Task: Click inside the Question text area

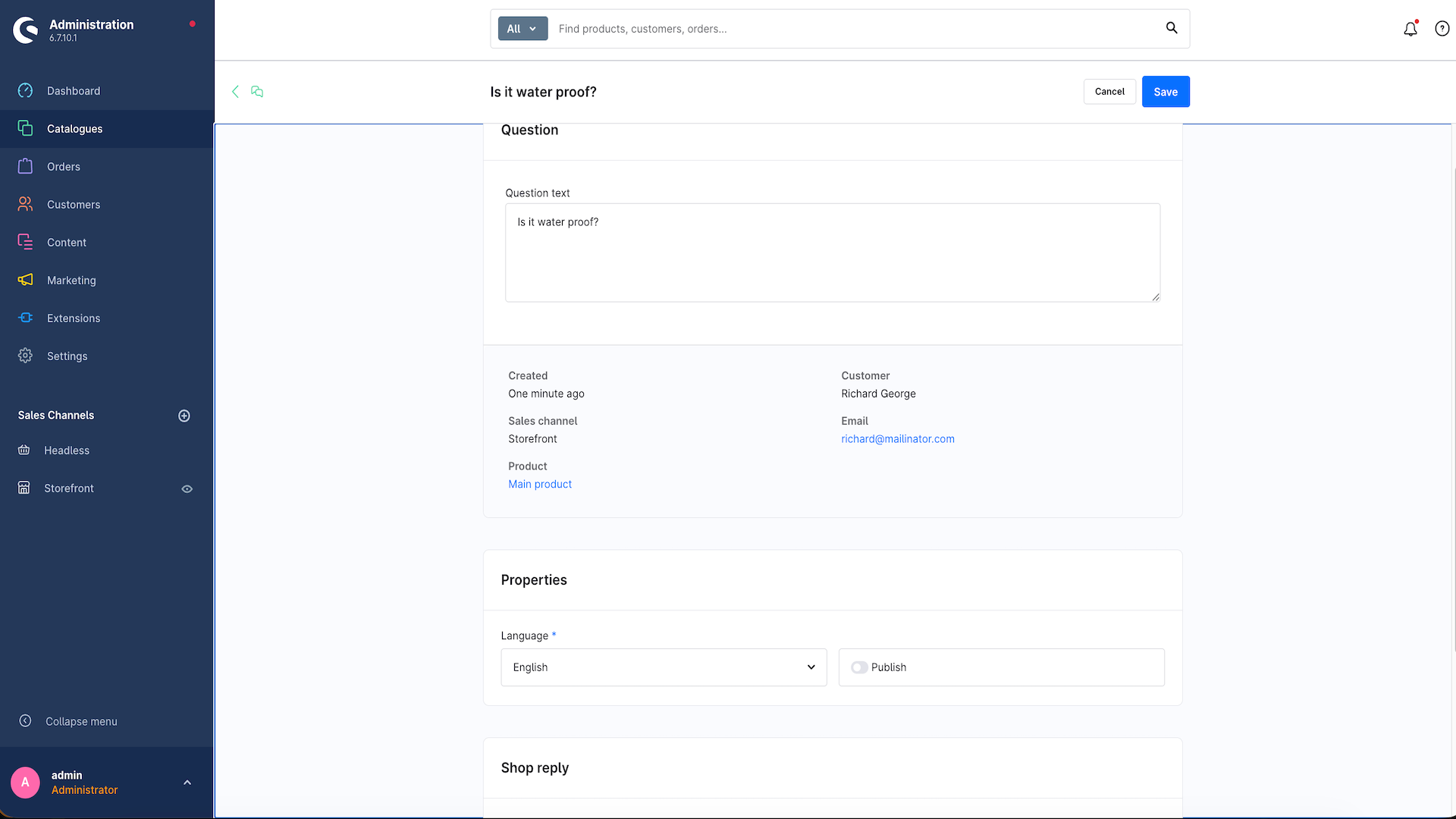Action: tap(833, 253)
